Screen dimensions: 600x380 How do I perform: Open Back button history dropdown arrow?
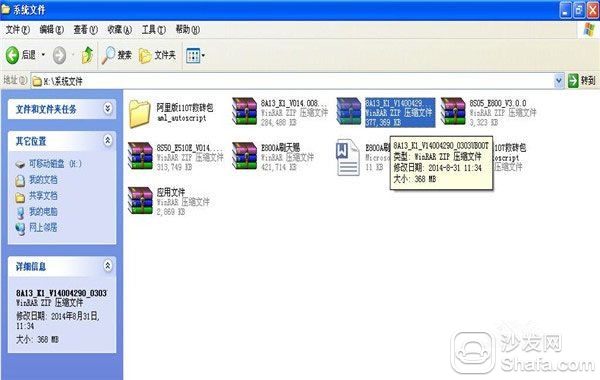[x=43, y=55]
